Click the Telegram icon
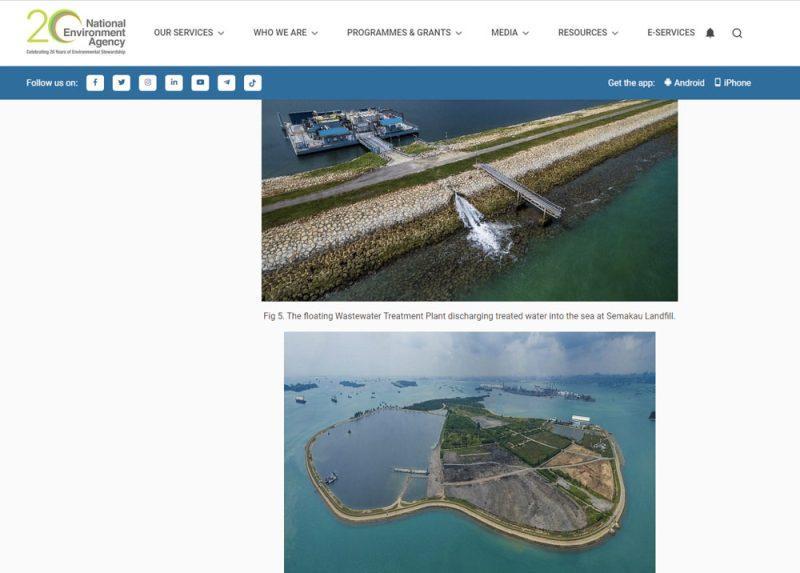 (227, 83)
